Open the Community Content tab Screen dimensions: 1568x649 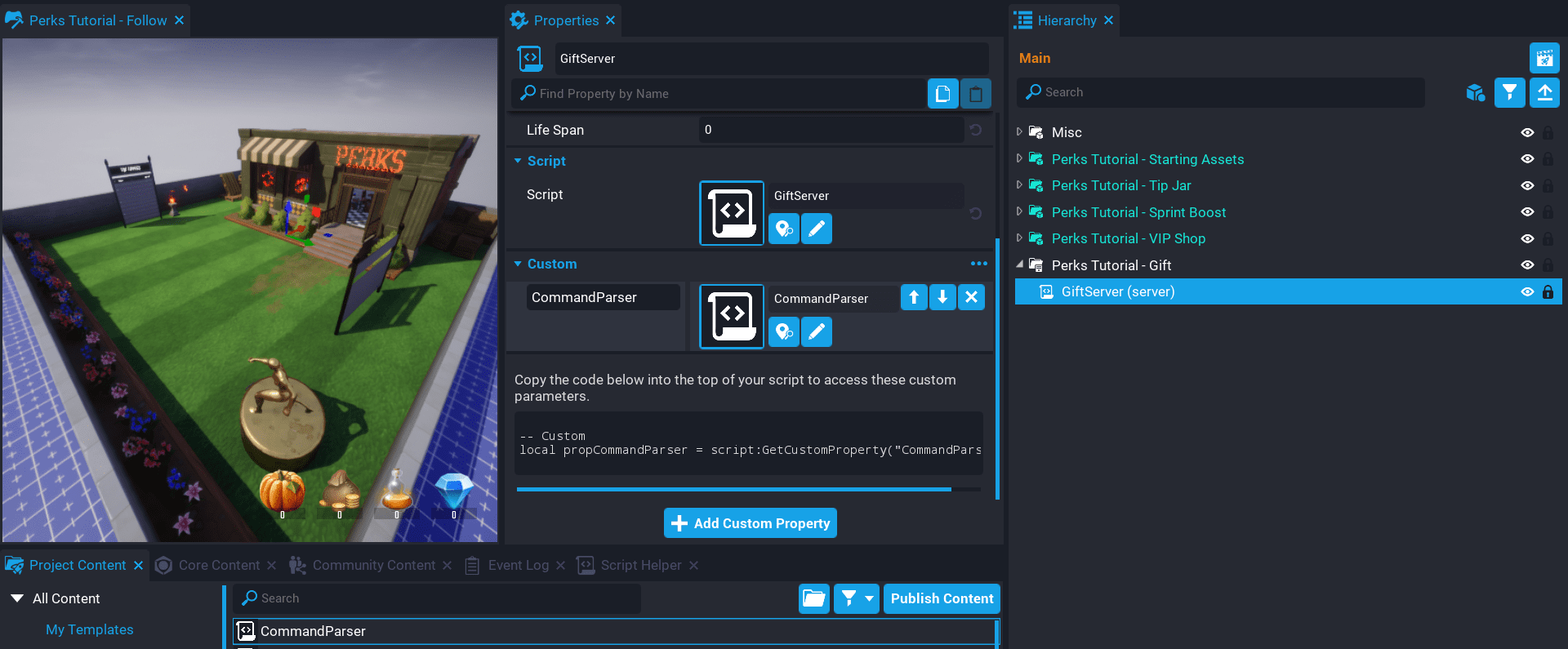[x=373, y=565]
